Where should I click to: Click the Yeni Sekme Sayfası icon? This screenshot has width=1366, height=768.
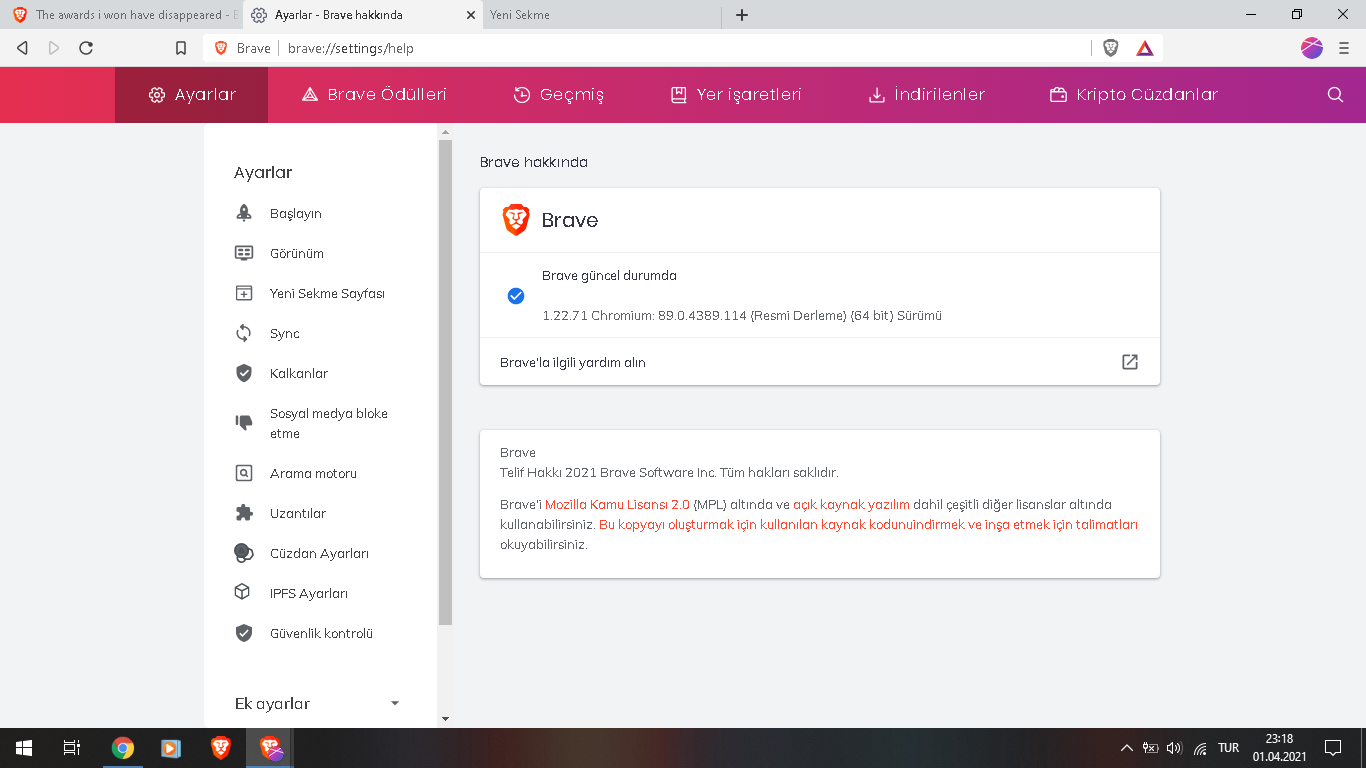[x=243, y=293]
